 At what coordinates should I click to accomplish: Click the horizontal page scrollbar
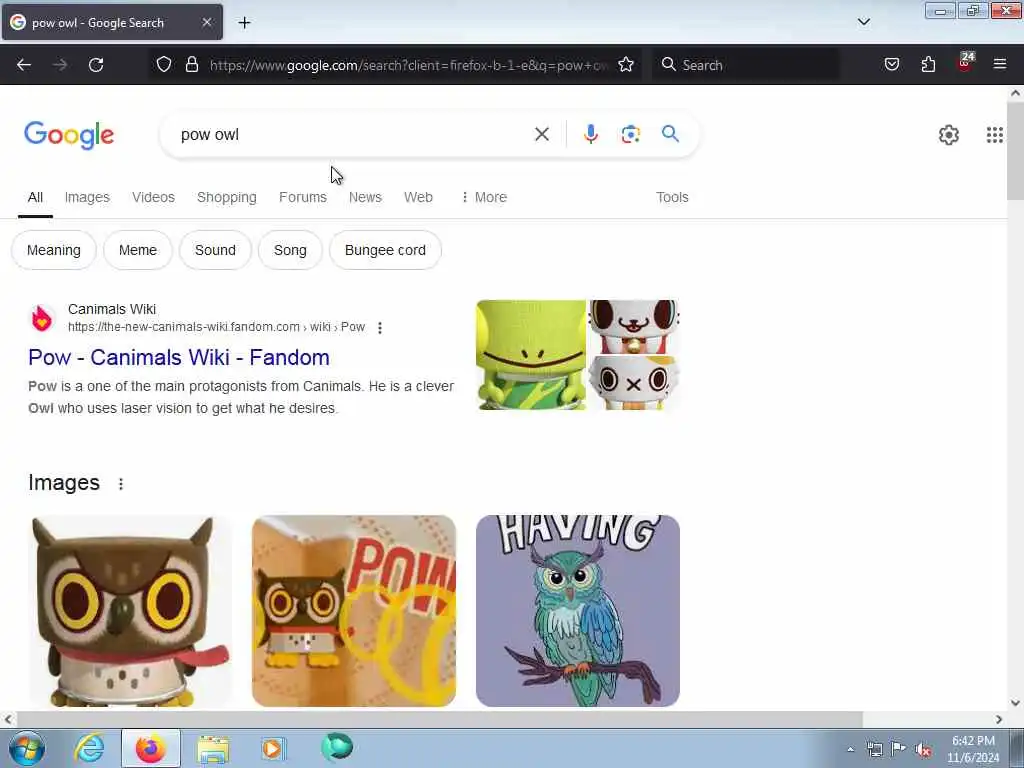tap(438, 720)
